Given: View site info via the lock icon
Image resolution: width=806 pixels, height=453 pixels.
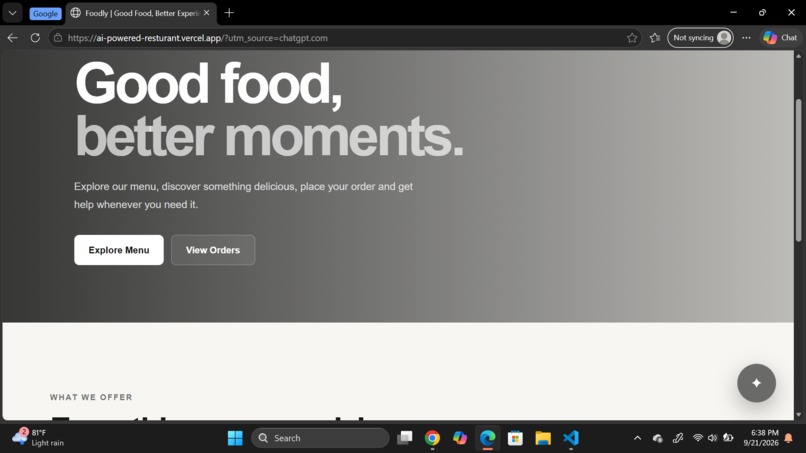Looking at the screenshot, I should tap(58, 38).
